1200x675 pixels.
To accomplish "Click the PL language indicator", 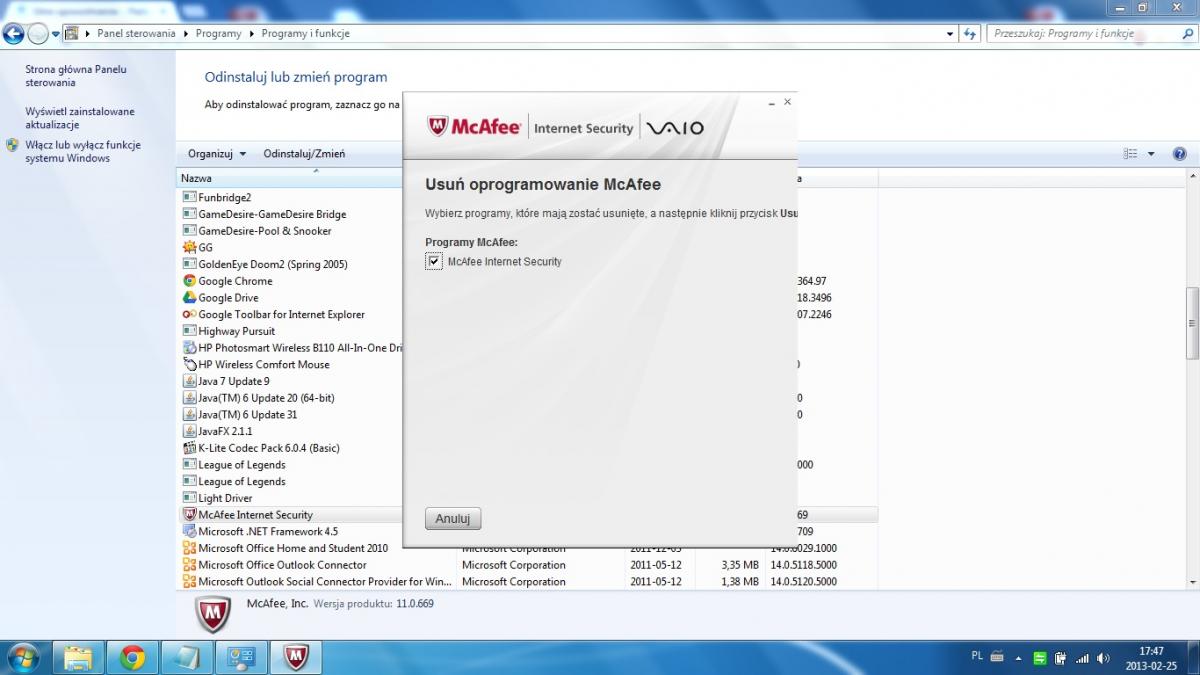I will click(x=977, y=656).
